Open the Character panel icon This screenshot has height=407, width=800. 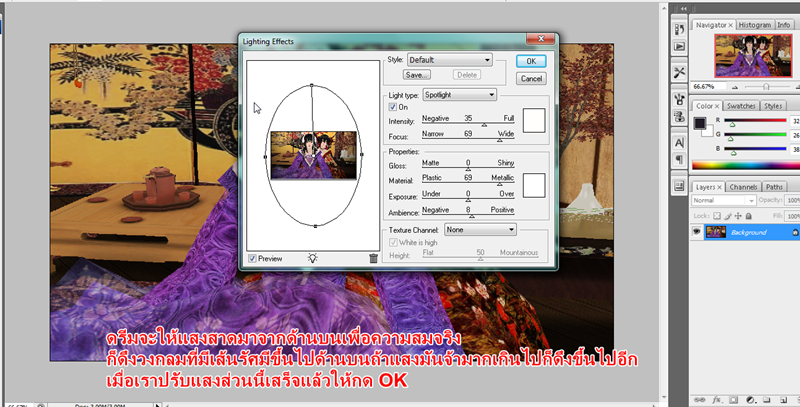[679, 142]
